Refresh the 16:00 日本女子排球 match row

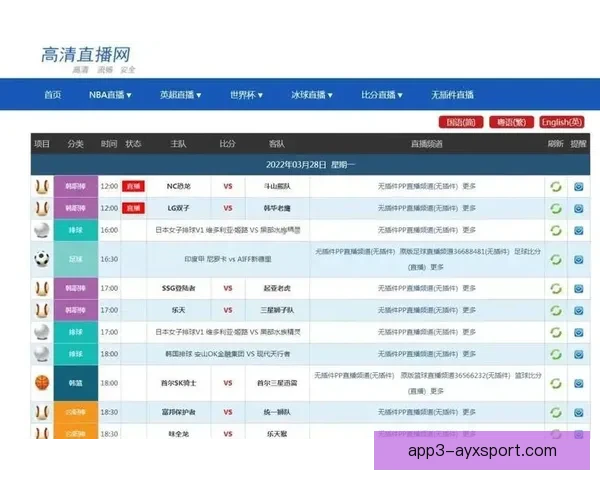pyautogui.click(x=556, y=230)
